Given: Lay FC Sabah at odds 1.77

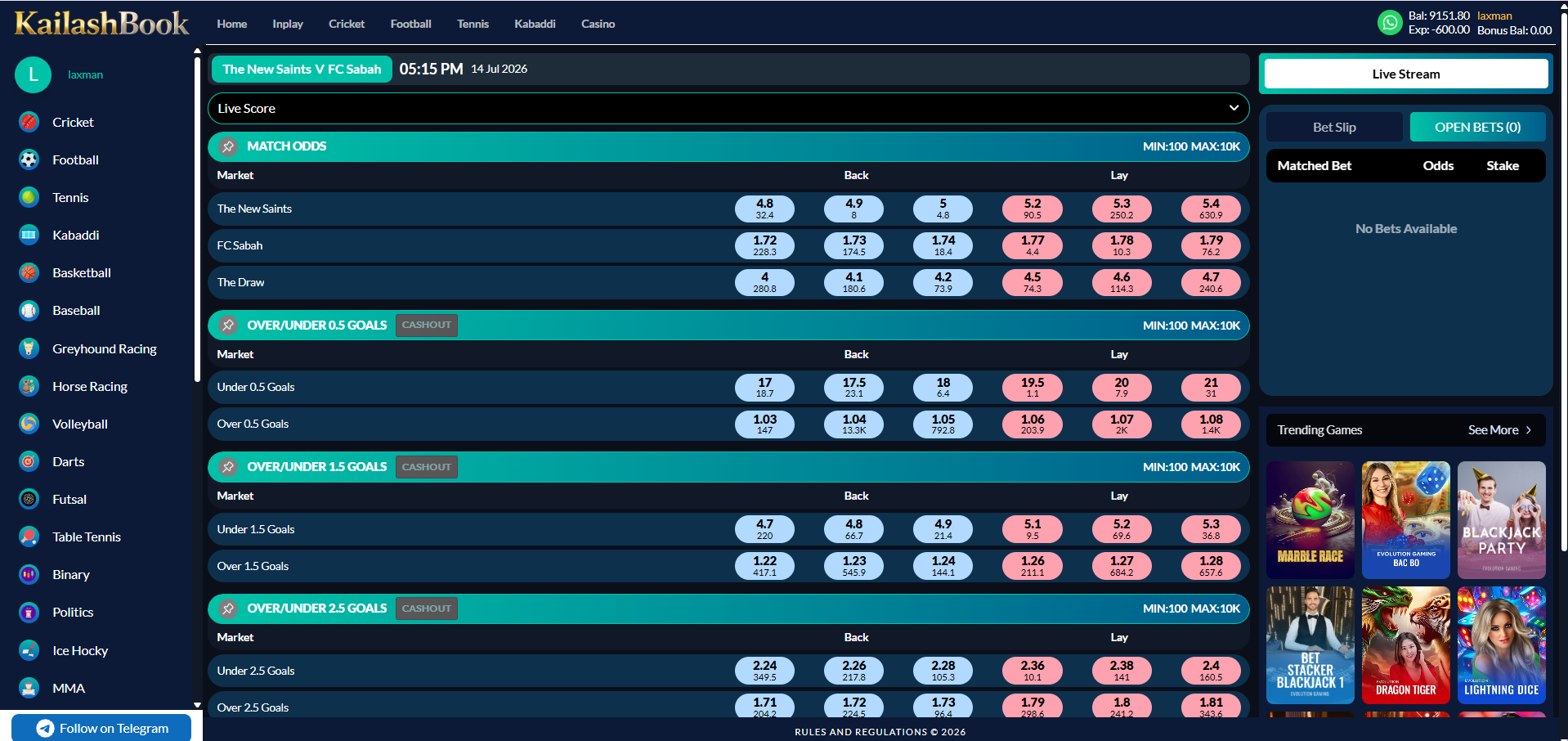Looking at the screenshot, I should point(1033,245).
